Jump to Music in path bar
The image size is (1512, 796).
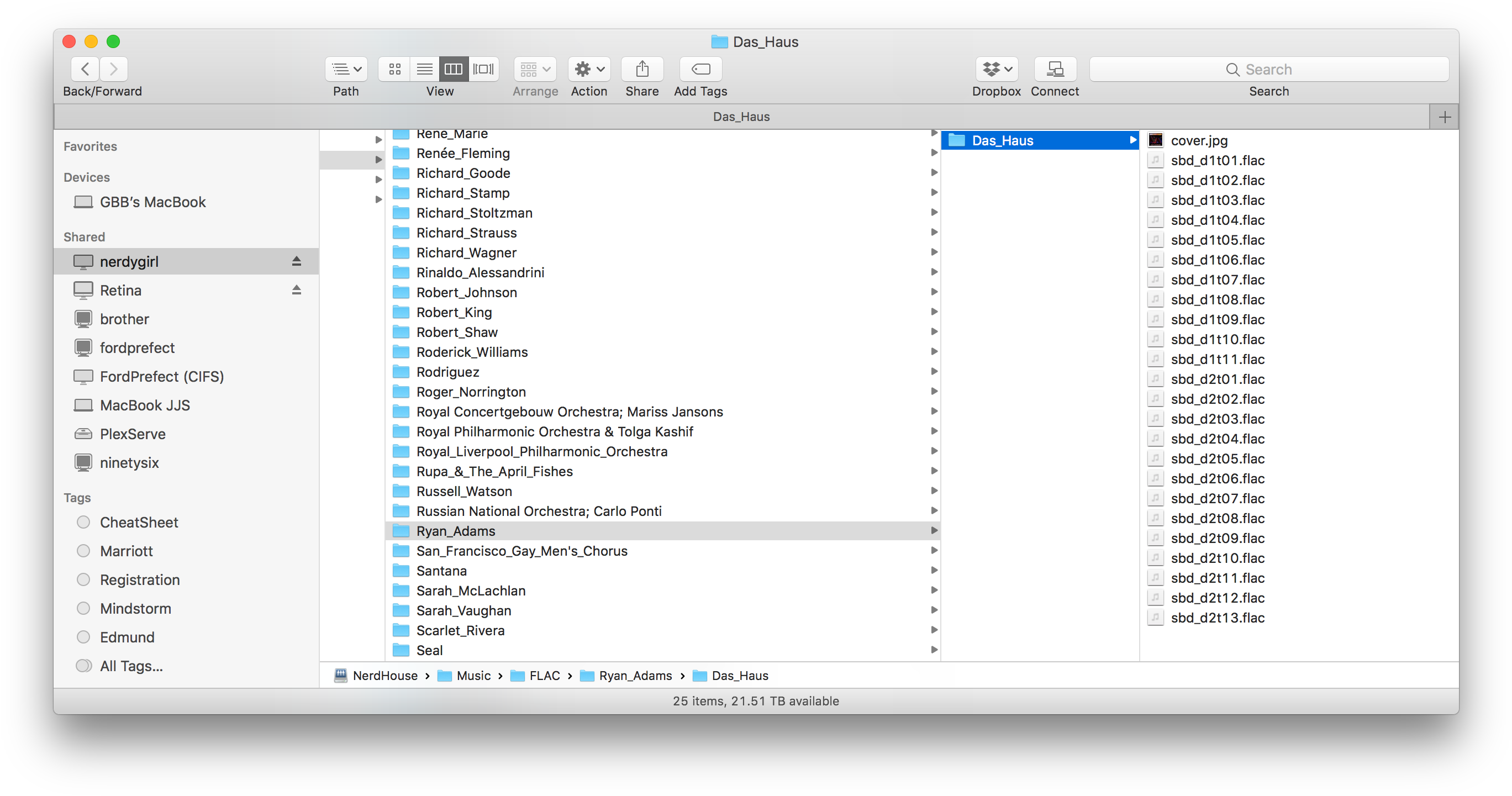point(463,676)
